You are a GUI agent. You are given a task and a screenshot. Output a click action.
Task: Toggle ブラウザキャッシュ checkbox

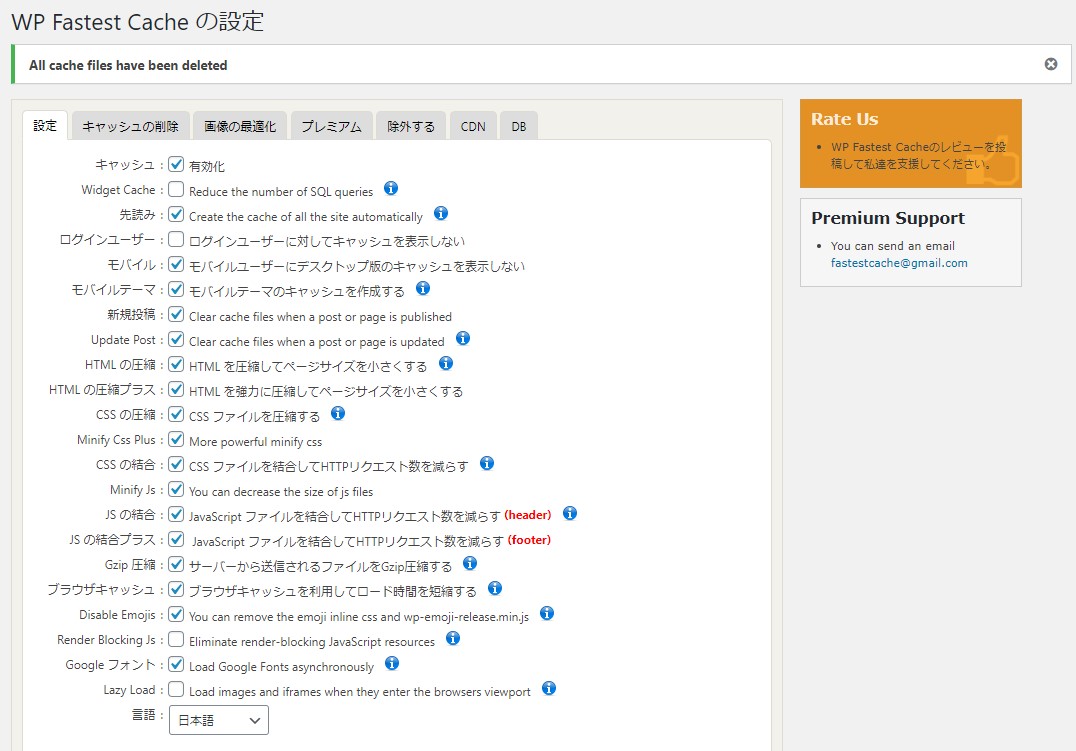[x=176, y=589]
